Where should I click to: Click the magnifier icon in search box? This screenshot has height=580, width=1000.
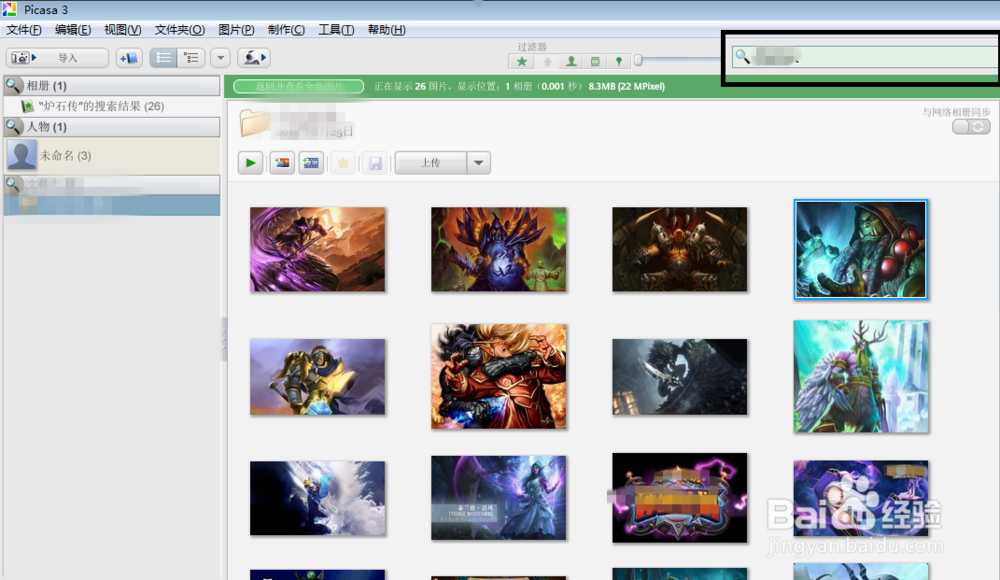click(x=742, y=57)
